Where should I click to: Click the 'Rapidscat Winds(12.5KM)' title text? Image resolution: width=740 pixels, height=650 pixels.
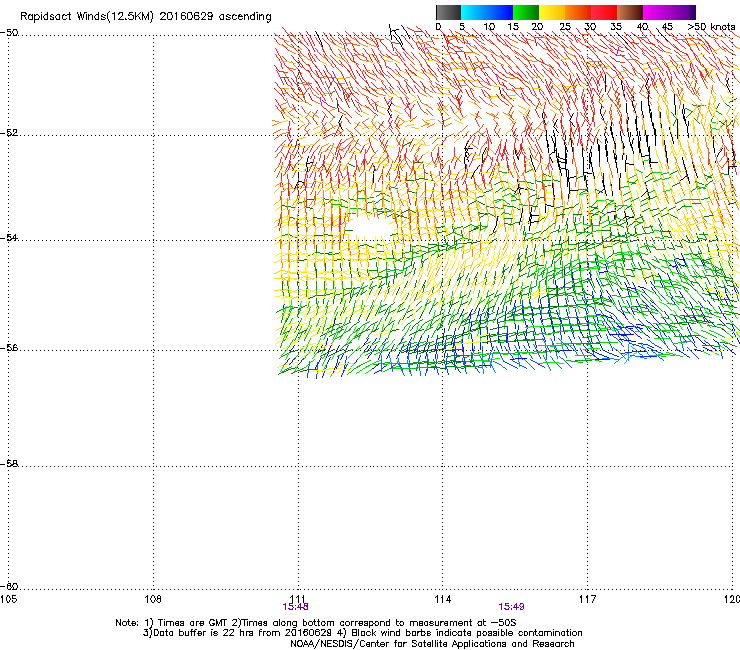(x=87, y=17)
